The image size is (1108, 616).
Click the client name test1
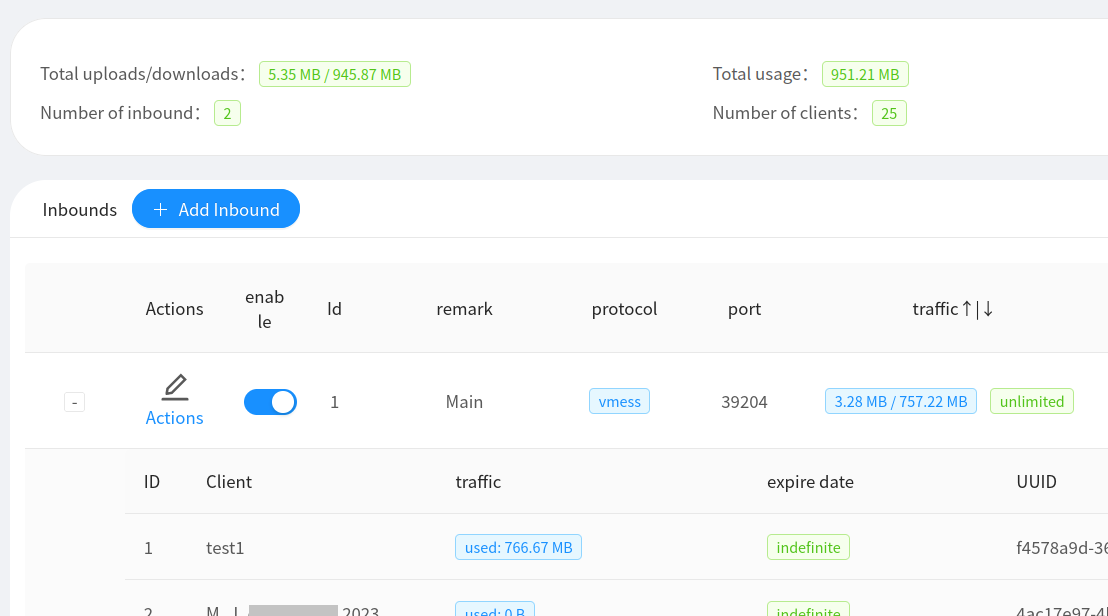(x=225, y=547)
